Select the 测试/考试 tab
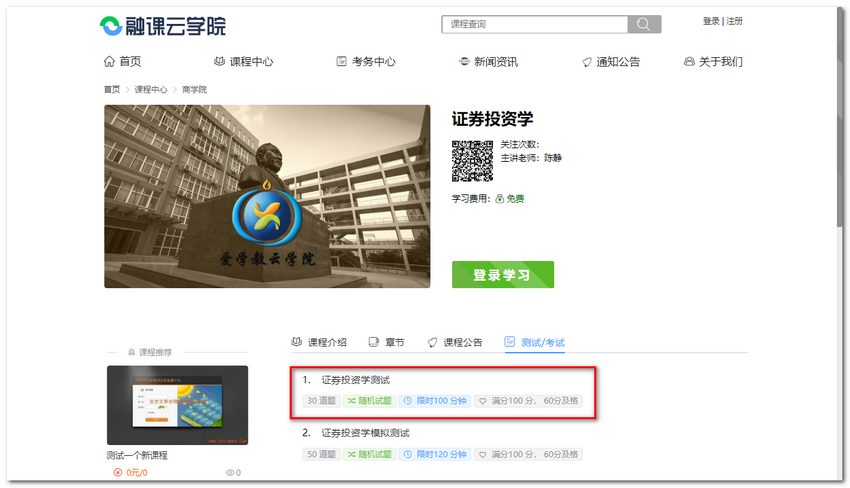850x488 pixels. pyautogui.click(x=535, y=342)
